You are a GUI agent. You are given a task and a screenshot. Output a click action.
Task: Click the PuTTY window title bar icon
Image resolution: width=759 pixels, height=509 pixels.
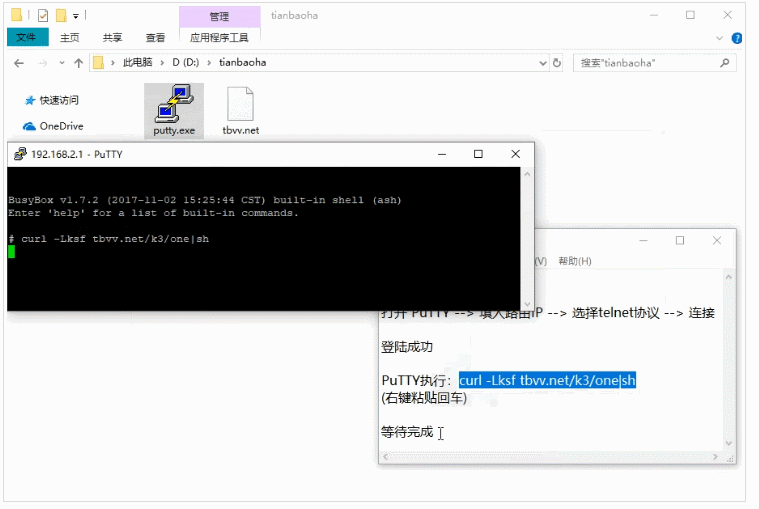point(19,154)
